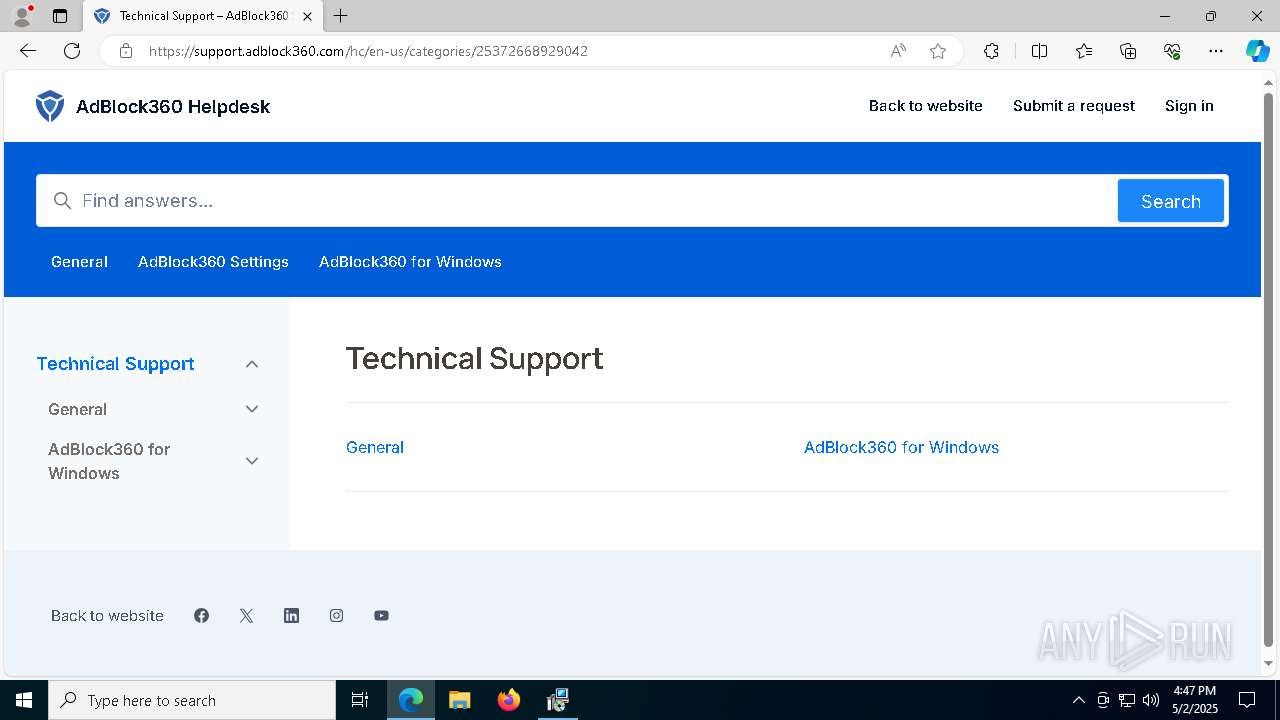Open the Facebook footer icon
1280x720 pixels.
[202, 616]
